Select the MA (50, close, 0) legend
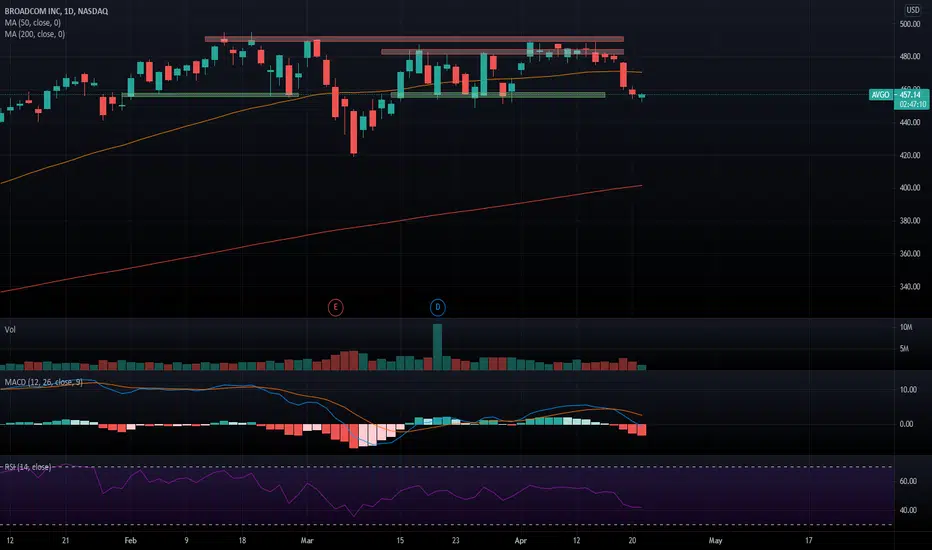The image size is (932, 550). 33,23
